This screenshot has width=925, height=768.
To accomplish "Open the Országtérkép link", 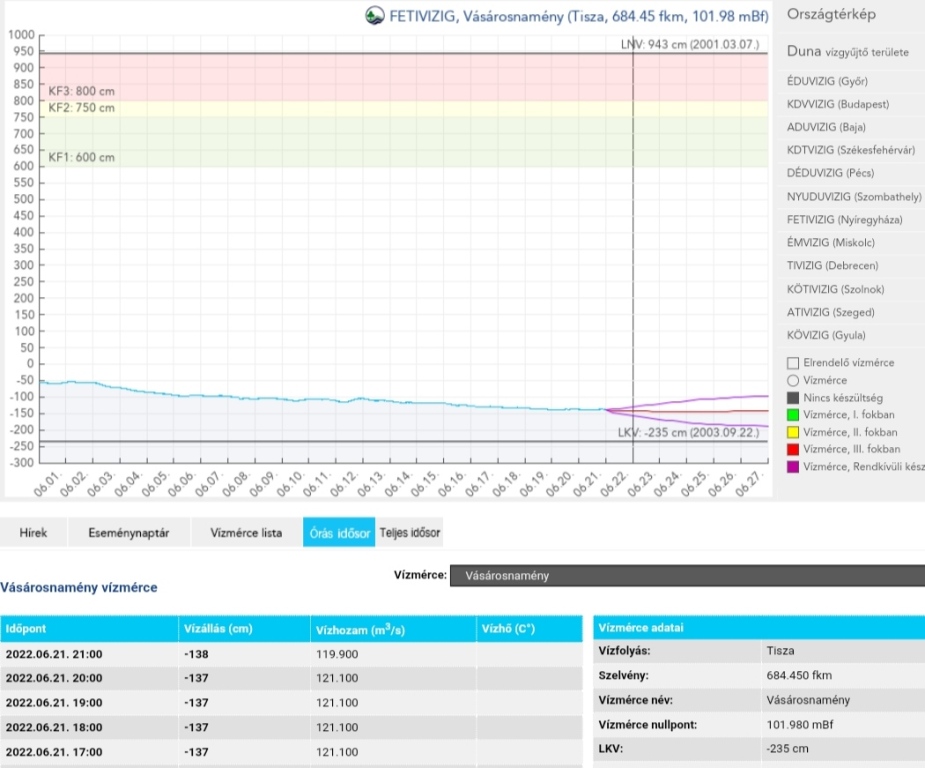I will (x=832, y=15).
